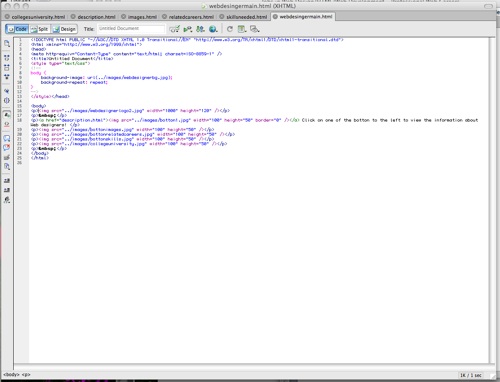Close the webdesingermain.html tab
The height and width of the screenshot is (382, 500).
275,16
